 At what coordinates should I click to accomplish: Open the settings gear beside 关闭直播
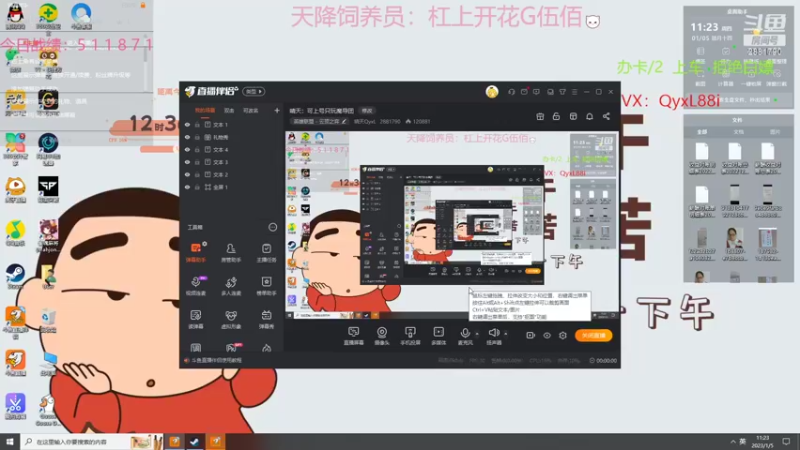tap(562, 335)
